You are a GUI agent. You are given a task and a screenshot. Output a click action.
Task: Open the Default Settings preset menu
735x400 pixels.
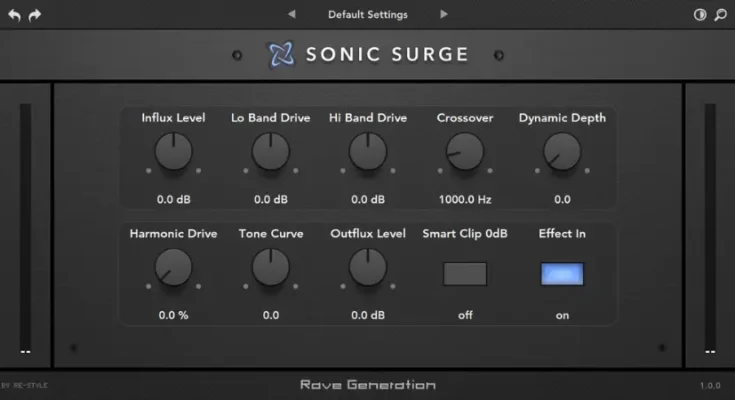(x=367, y=15)
